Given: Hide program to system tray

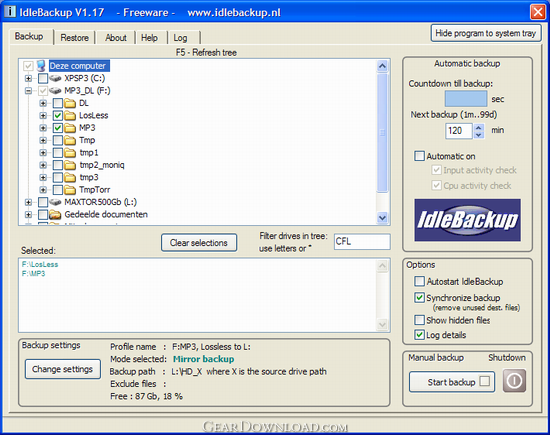Looking at the screenshot, I should click(x=486, y=33).
